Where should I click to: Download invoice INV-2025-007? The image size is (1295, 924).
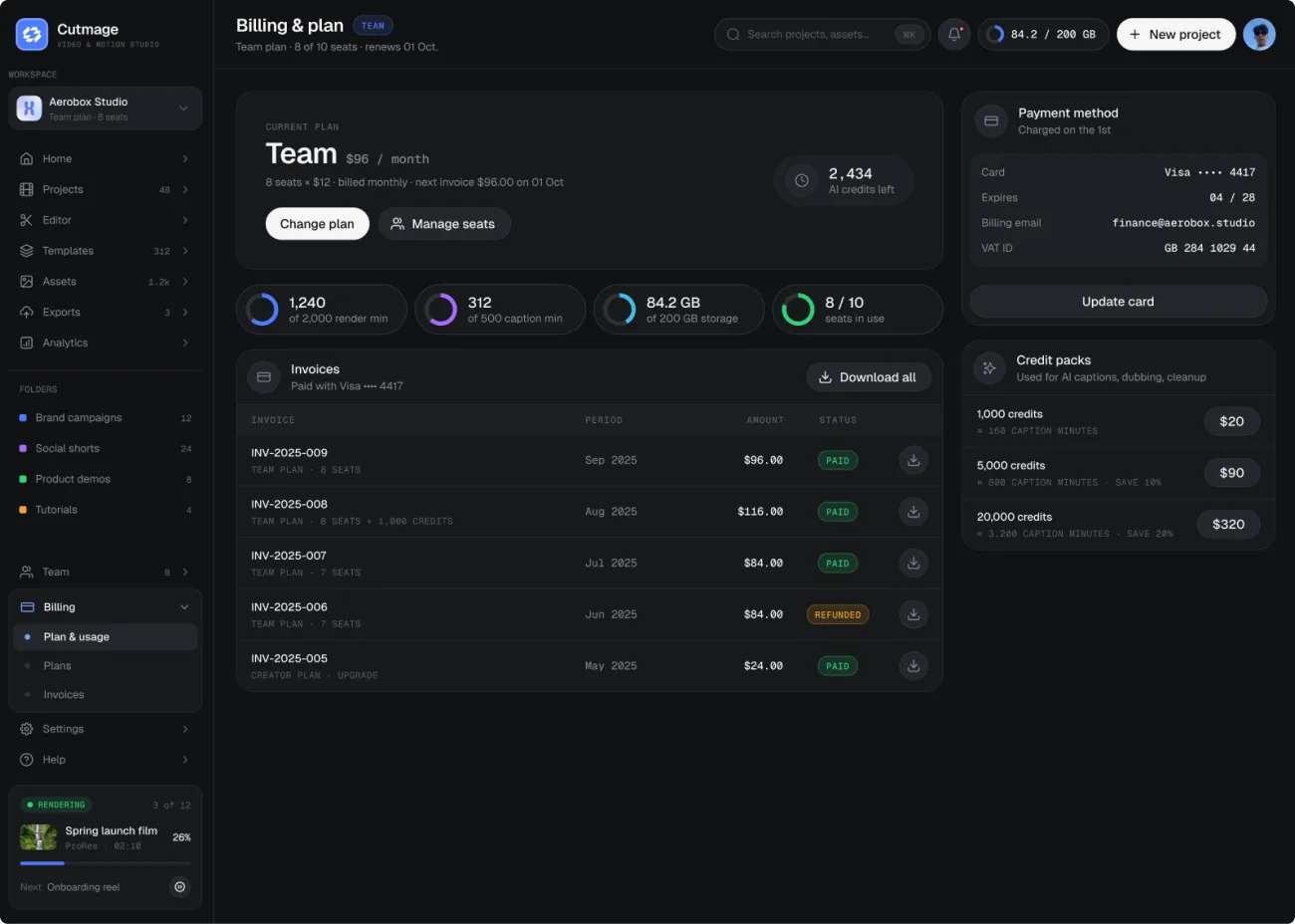(913, 563)
